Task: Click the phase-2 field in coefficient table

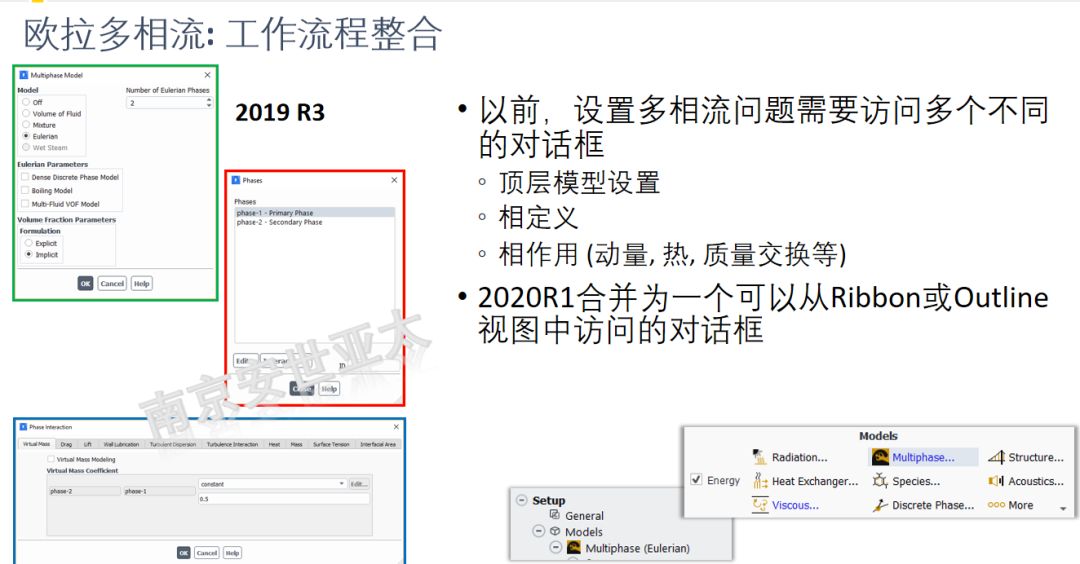Action: pos(85,491)
